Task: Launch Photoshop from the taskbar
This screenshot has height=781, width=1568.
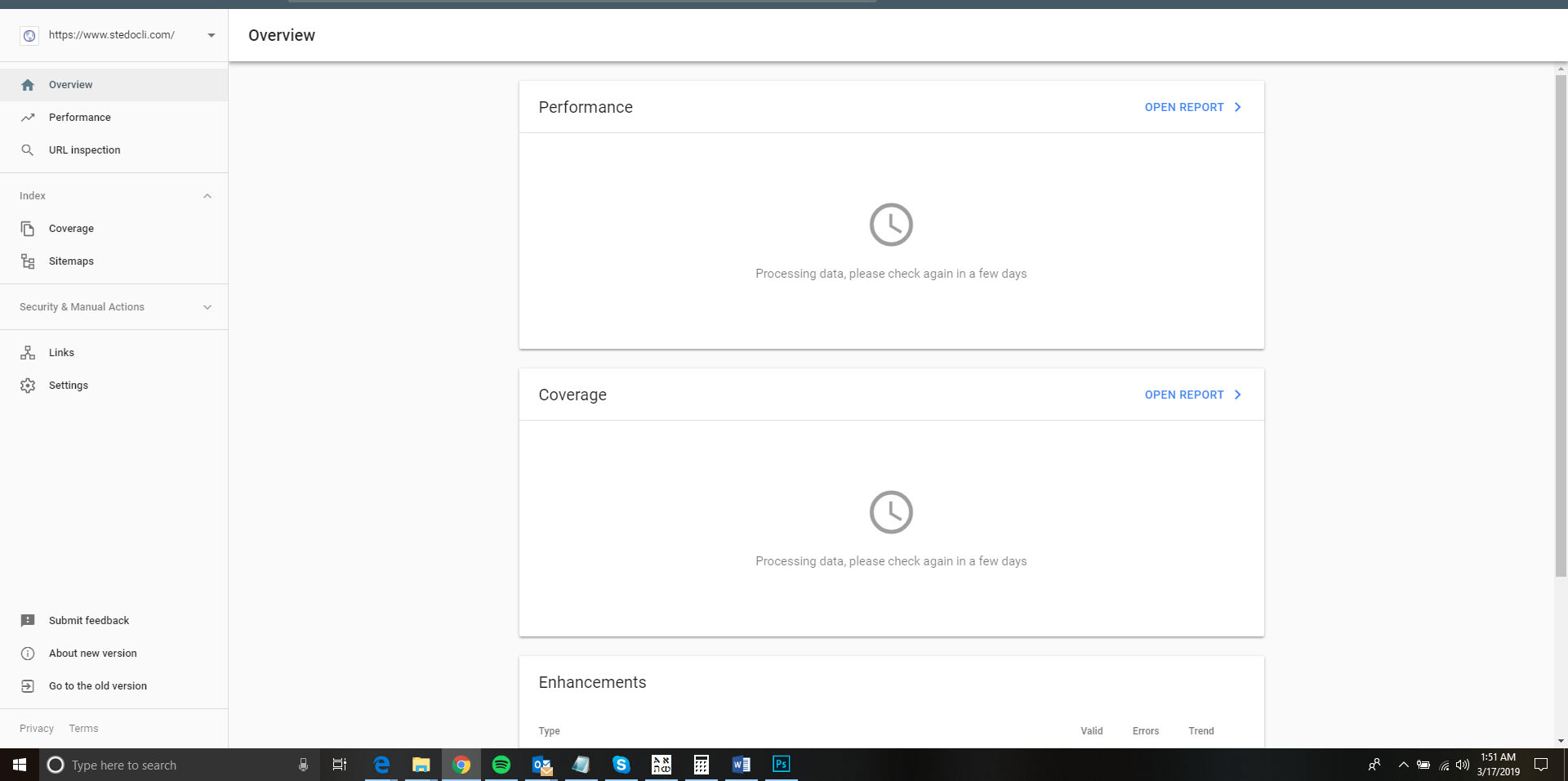Action: tap(782, 765)
